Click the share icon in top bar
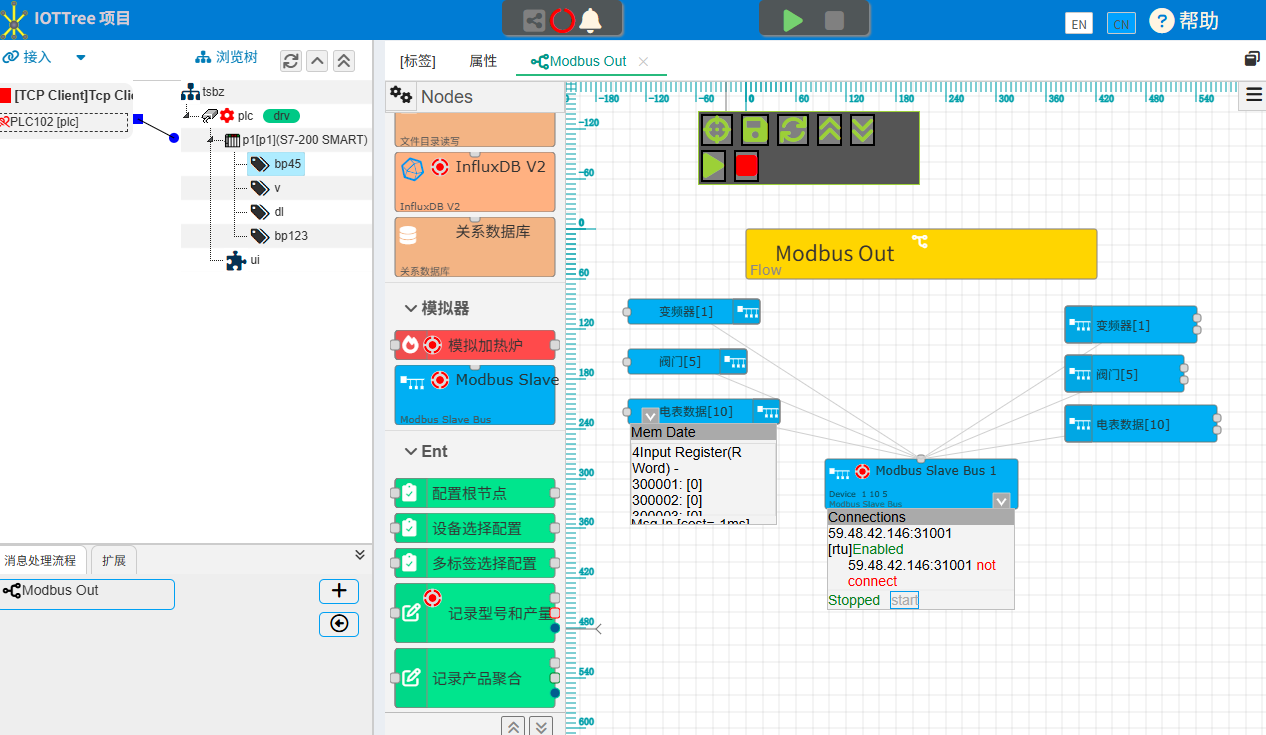 (535, 20)
